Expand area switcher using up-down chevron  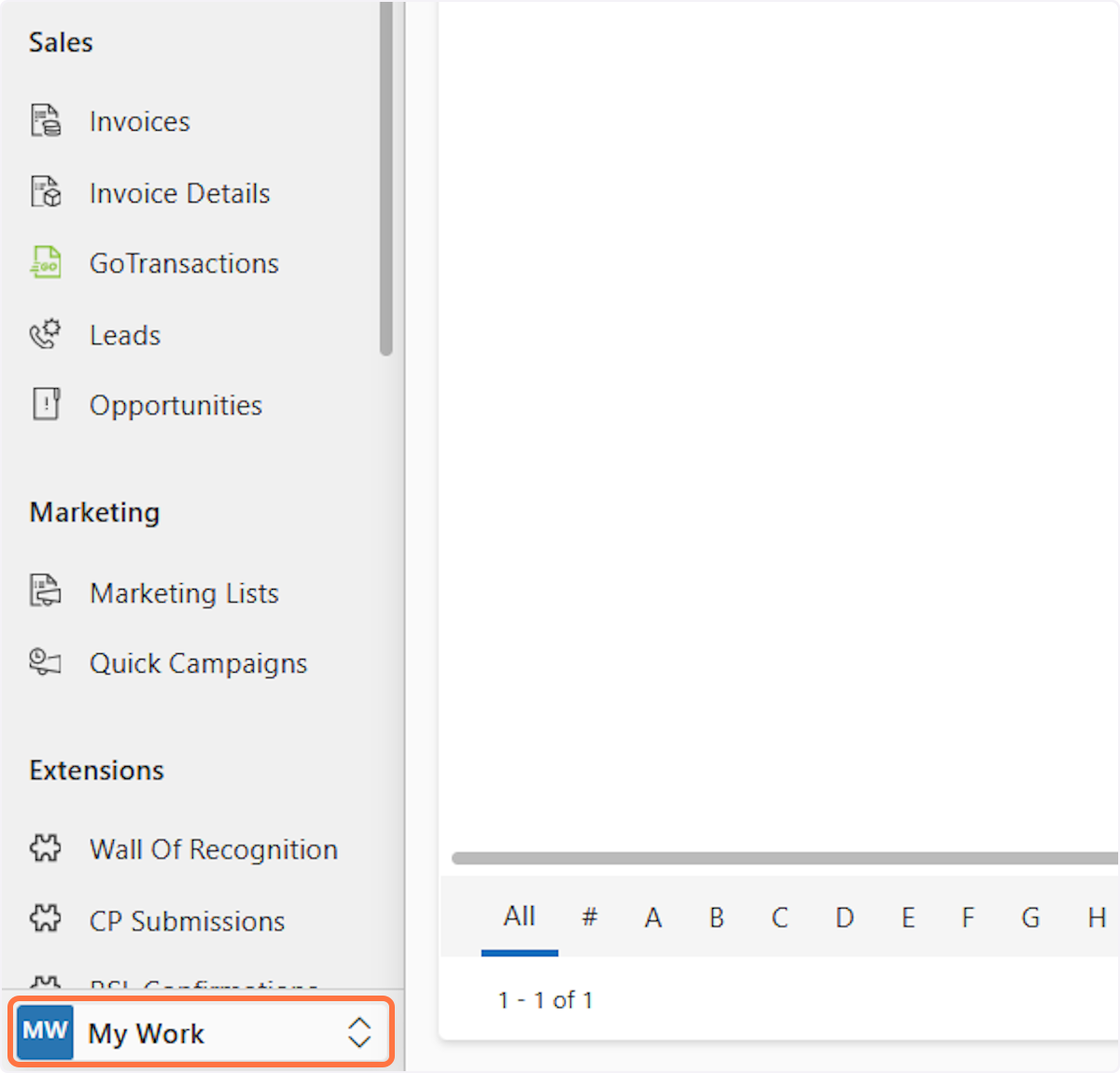click(x=359, y=1033)
